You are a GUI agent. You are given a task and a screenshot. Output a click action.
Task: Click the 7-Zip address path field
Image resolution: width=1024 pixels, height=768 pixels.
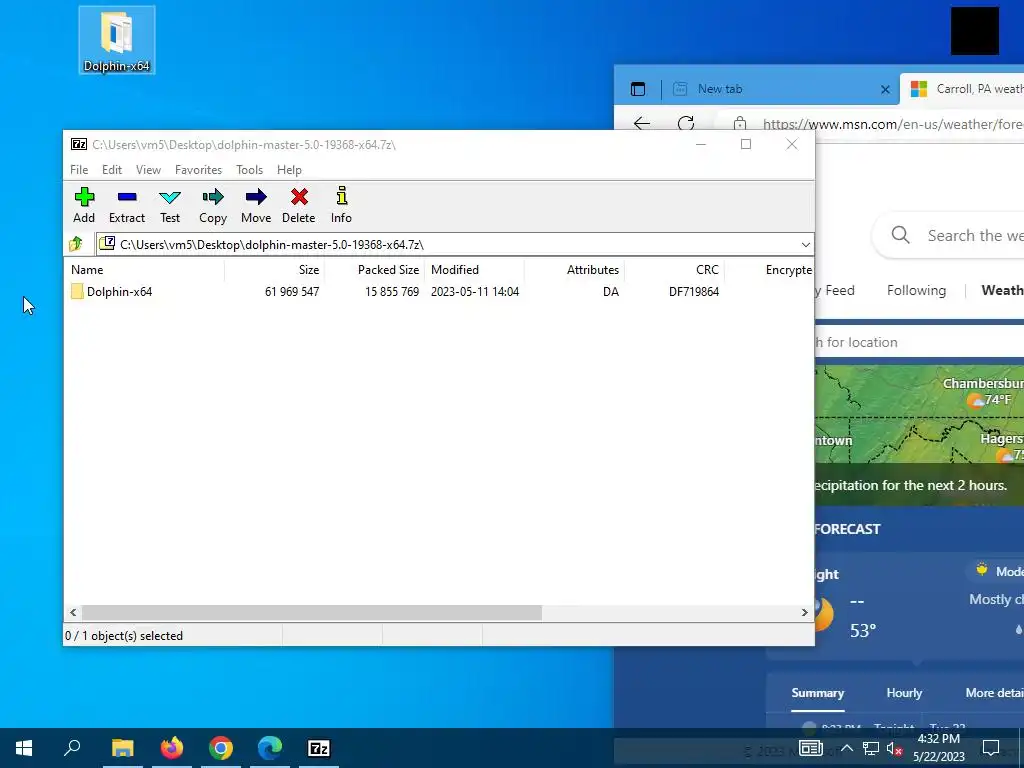tap(447, 244)
